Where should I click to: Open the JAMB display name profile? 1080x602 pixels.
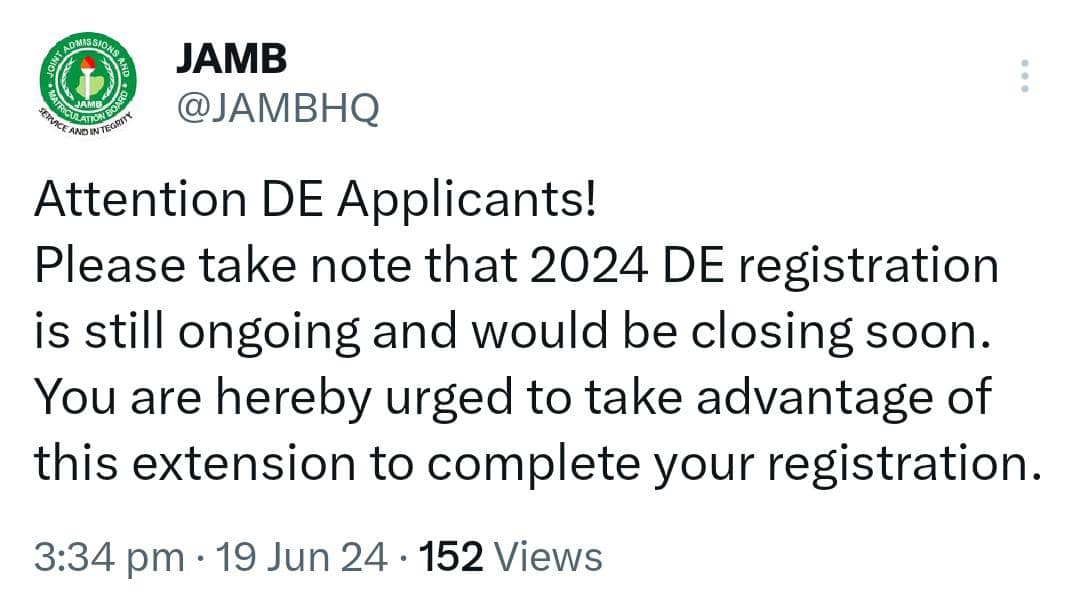coord(231,59)
